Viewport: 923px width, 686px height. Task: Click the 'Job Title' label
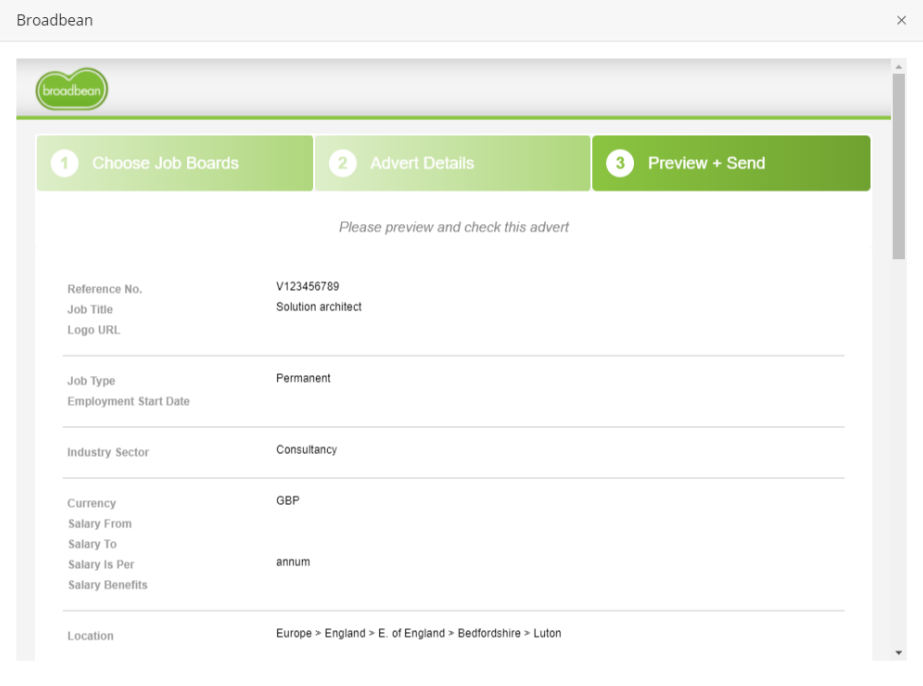point(90,309)
